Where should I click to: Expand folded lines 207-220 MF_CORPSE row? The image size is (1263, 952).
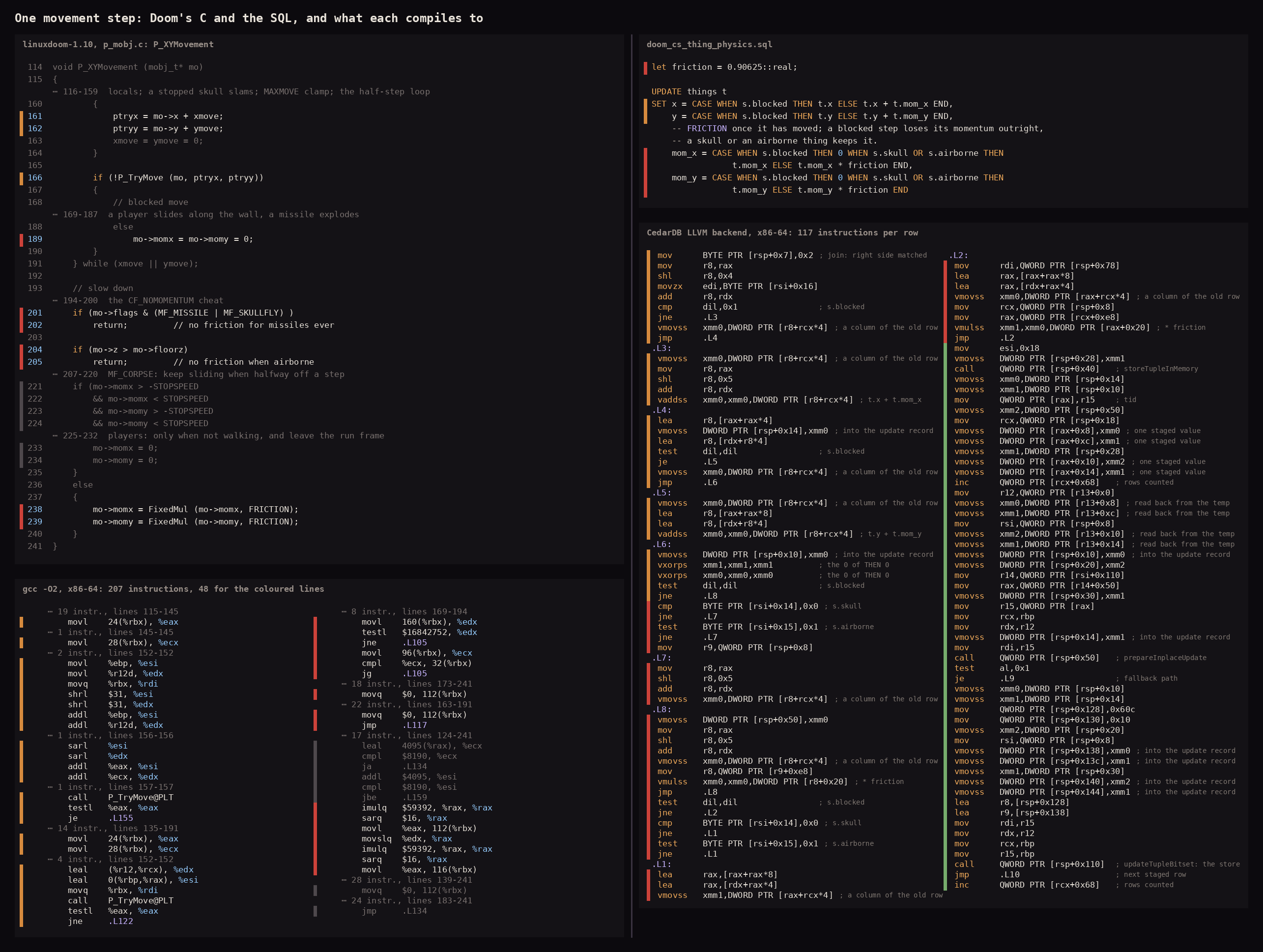coord(198,375)
